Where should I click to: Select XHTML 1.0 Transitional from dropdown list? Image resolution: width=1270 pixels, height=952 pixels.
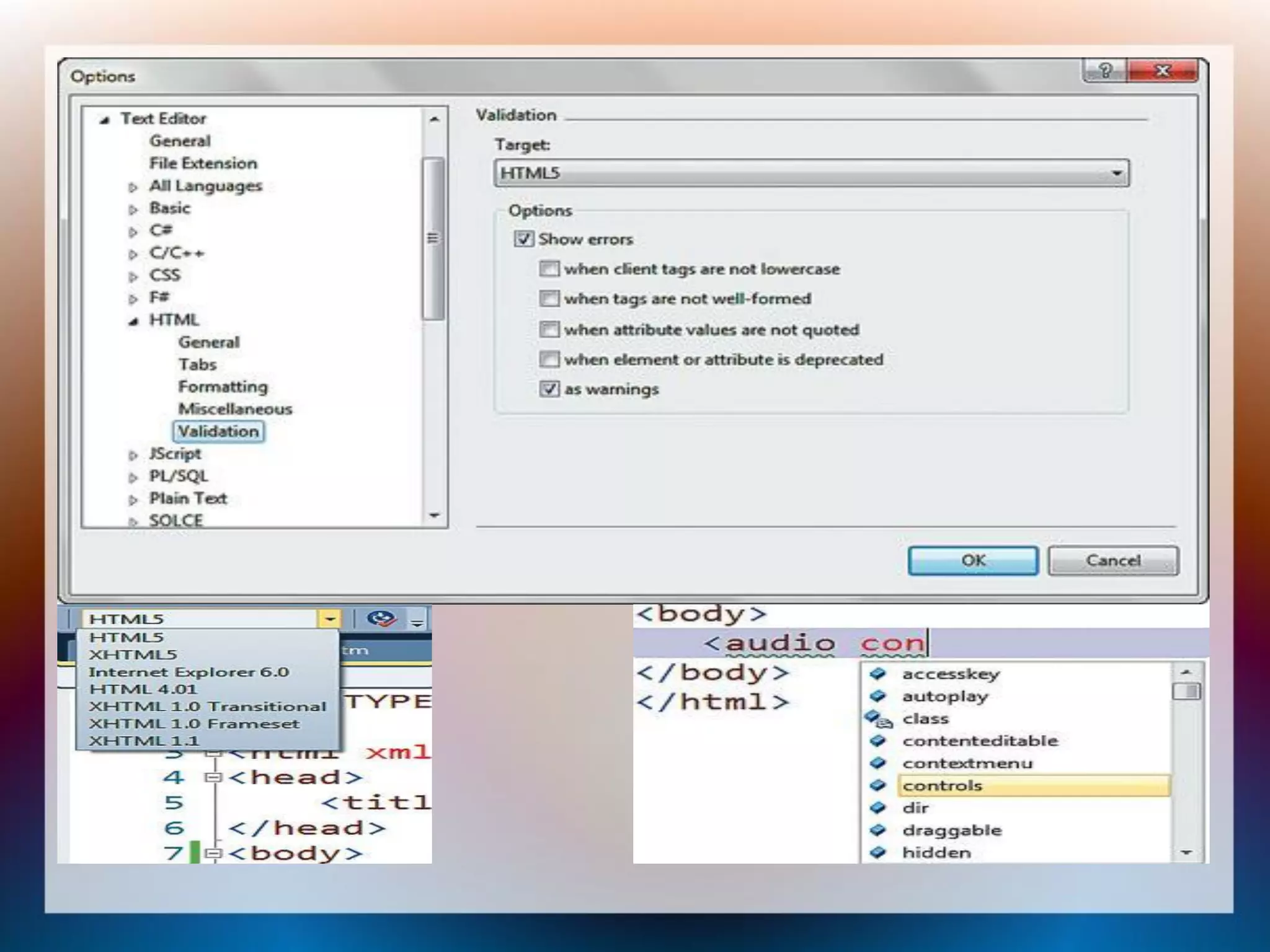click(x=207, y=707)
